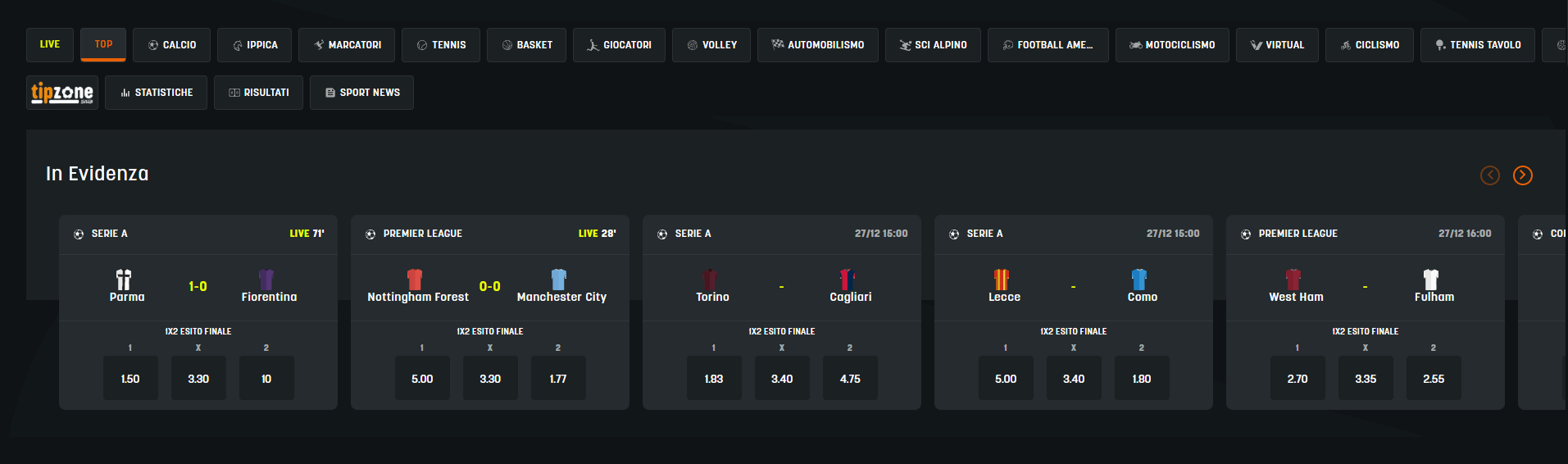Screen dimensions: 1568x464
Task: Click Como blue jersey icon
Action: pyautogui.click(x=1139, y=280)
